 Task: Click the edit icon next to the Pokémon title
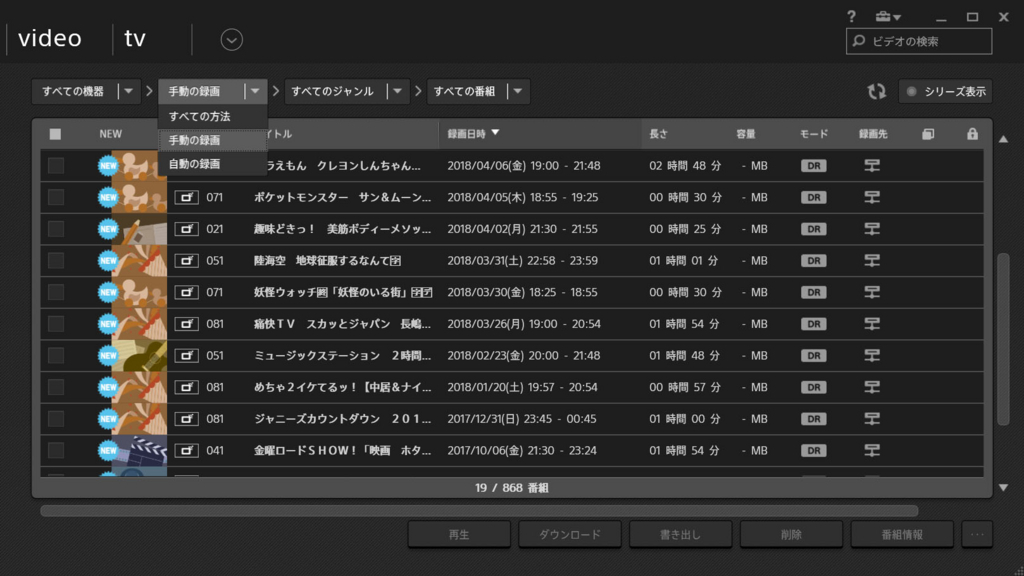(x=186, y=197)
